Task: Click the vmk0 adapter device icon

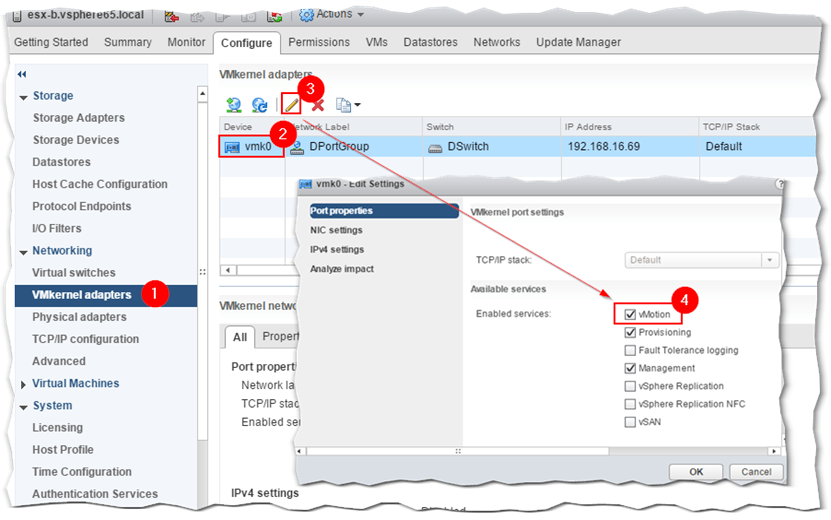Action: (x=232, y=147)
